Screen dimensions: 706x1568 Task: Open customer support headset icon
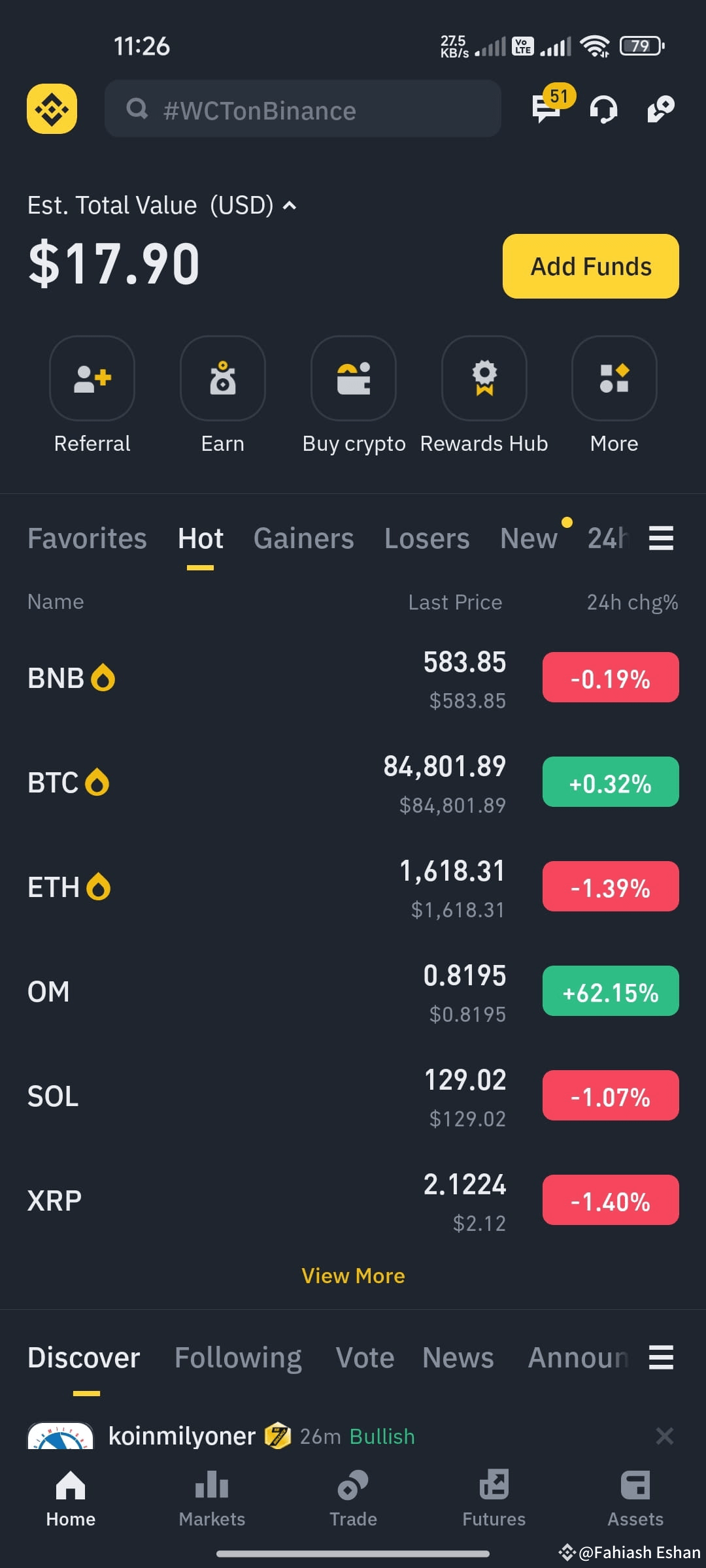(x=603, y=109)
